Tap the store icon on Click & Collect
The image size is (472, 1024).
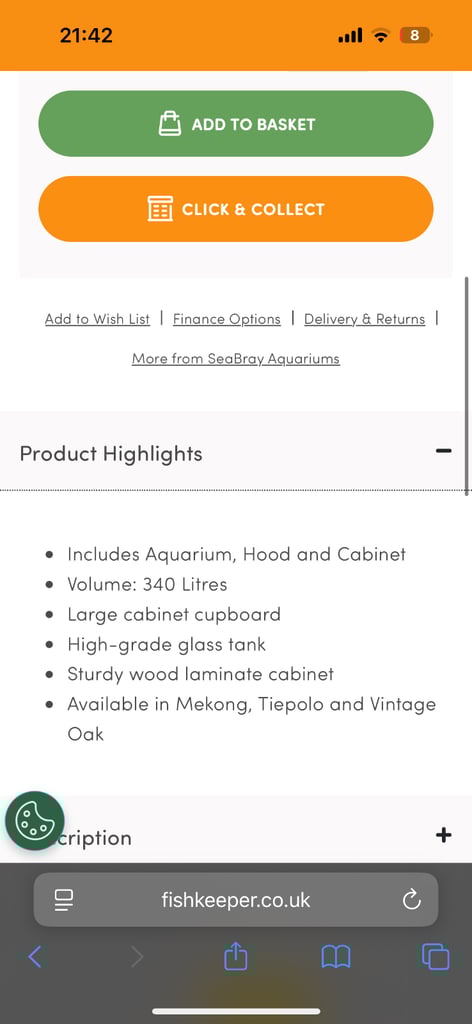click(160, 209)
